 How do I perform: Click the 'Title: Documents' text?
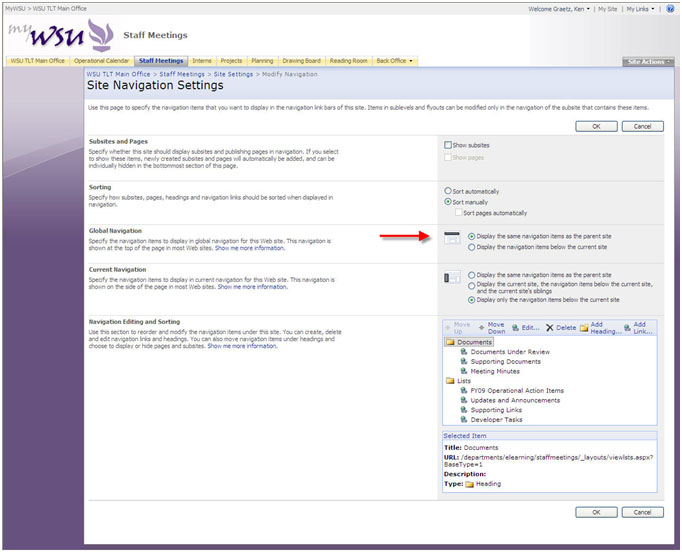(471, 447)
